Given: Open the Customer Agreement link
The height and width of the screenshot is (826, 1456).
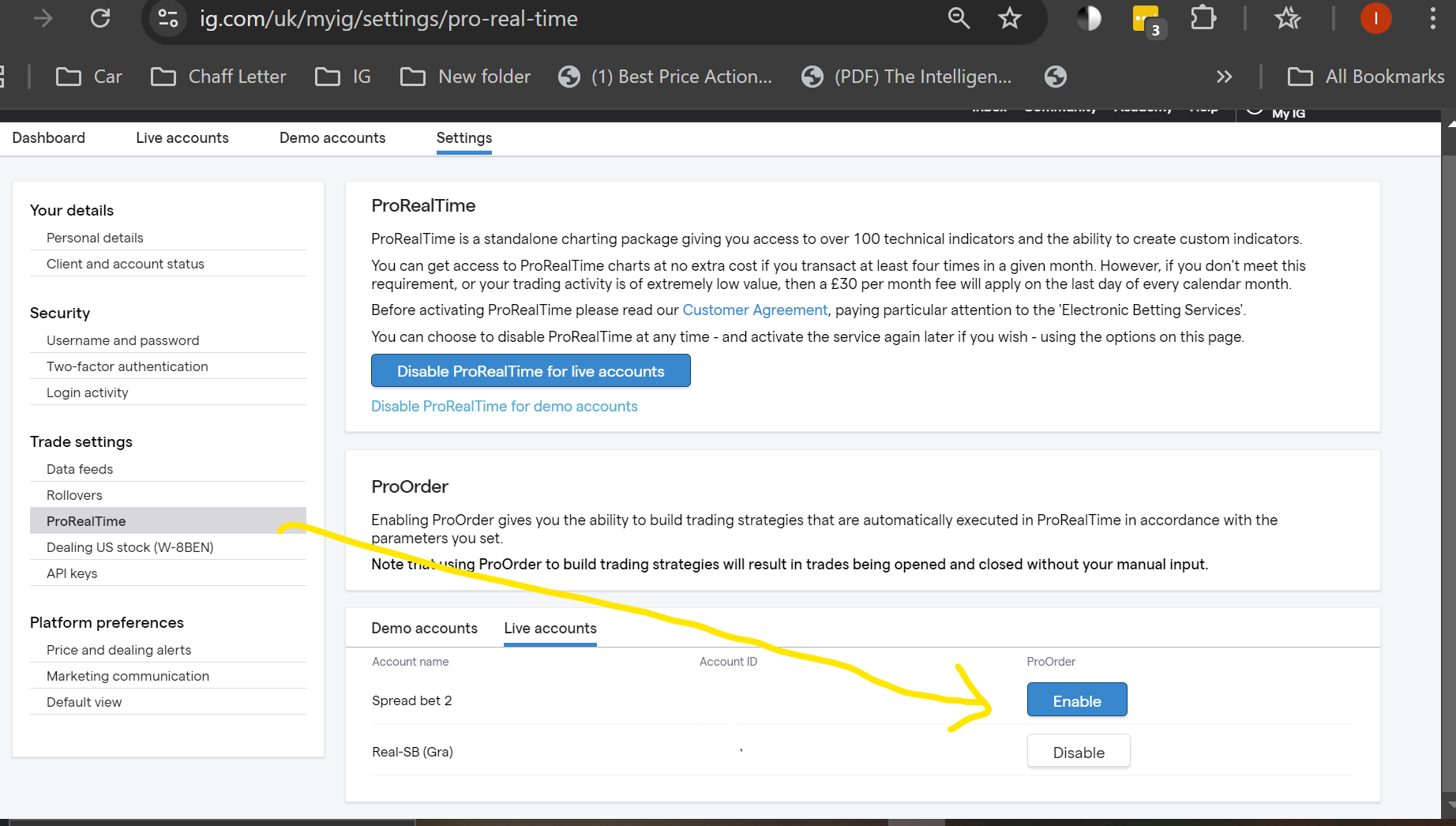Looking at the screenshot, I should click(755, 310).
